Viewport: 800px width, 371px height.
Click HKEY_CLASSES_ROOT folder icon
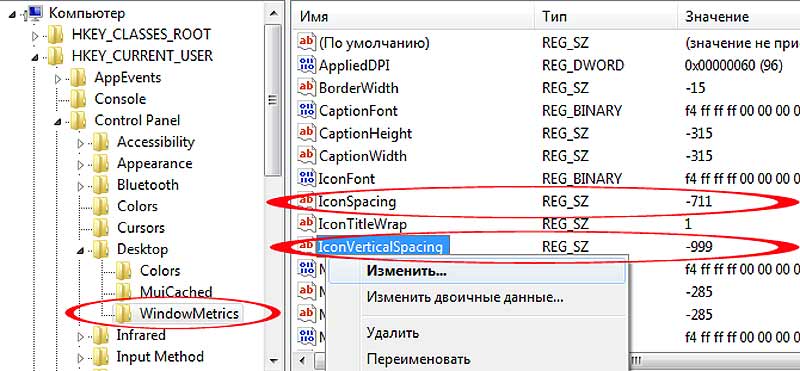55,35
